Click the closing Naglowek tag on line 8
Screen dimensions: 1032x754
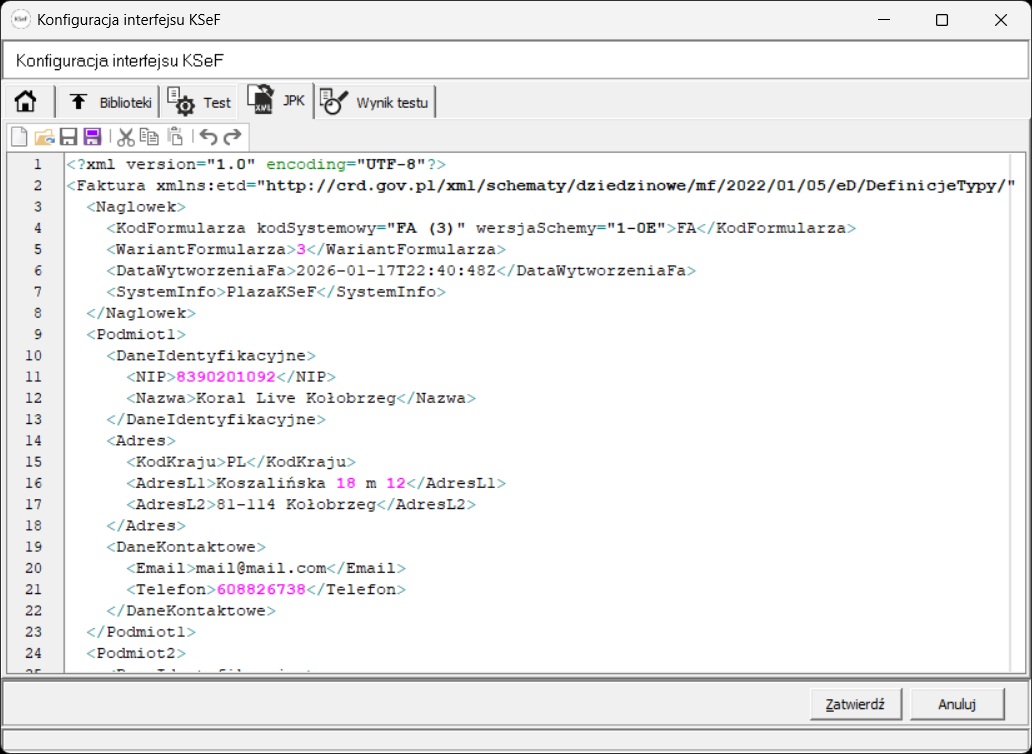tap(141, 313)
